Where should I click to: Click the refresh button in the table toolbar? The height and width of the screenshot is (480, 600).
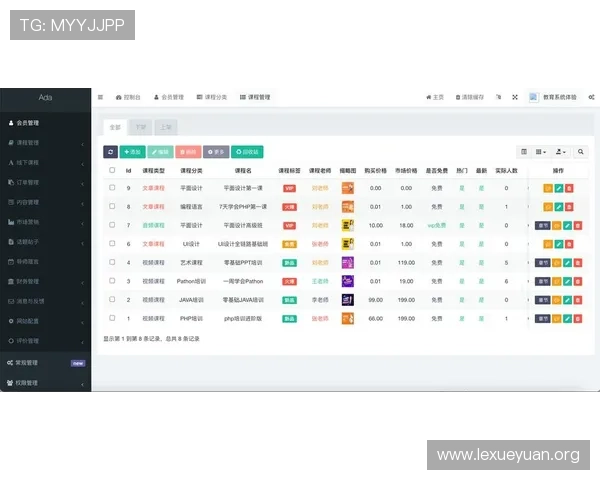pos(110,152)
